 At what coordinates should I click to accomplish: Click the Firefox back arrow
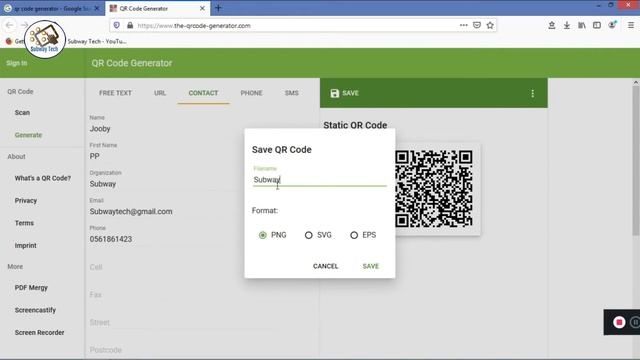[x=9, y=25]
